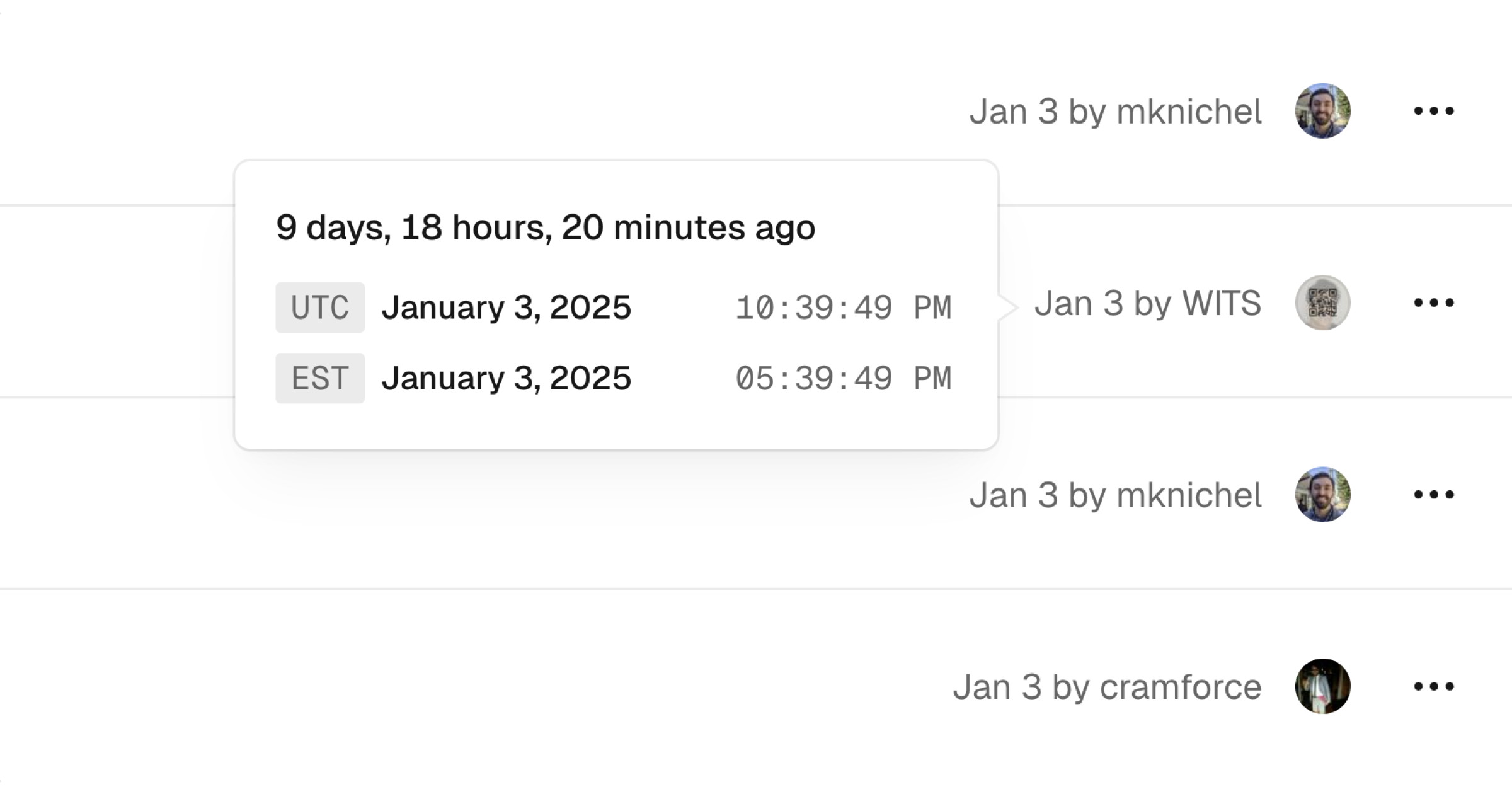Select the EST timezone badge in the tooltip
The width and height of the screenshot is (1512, 789).
pyautogui.click(x=320, y=377)
